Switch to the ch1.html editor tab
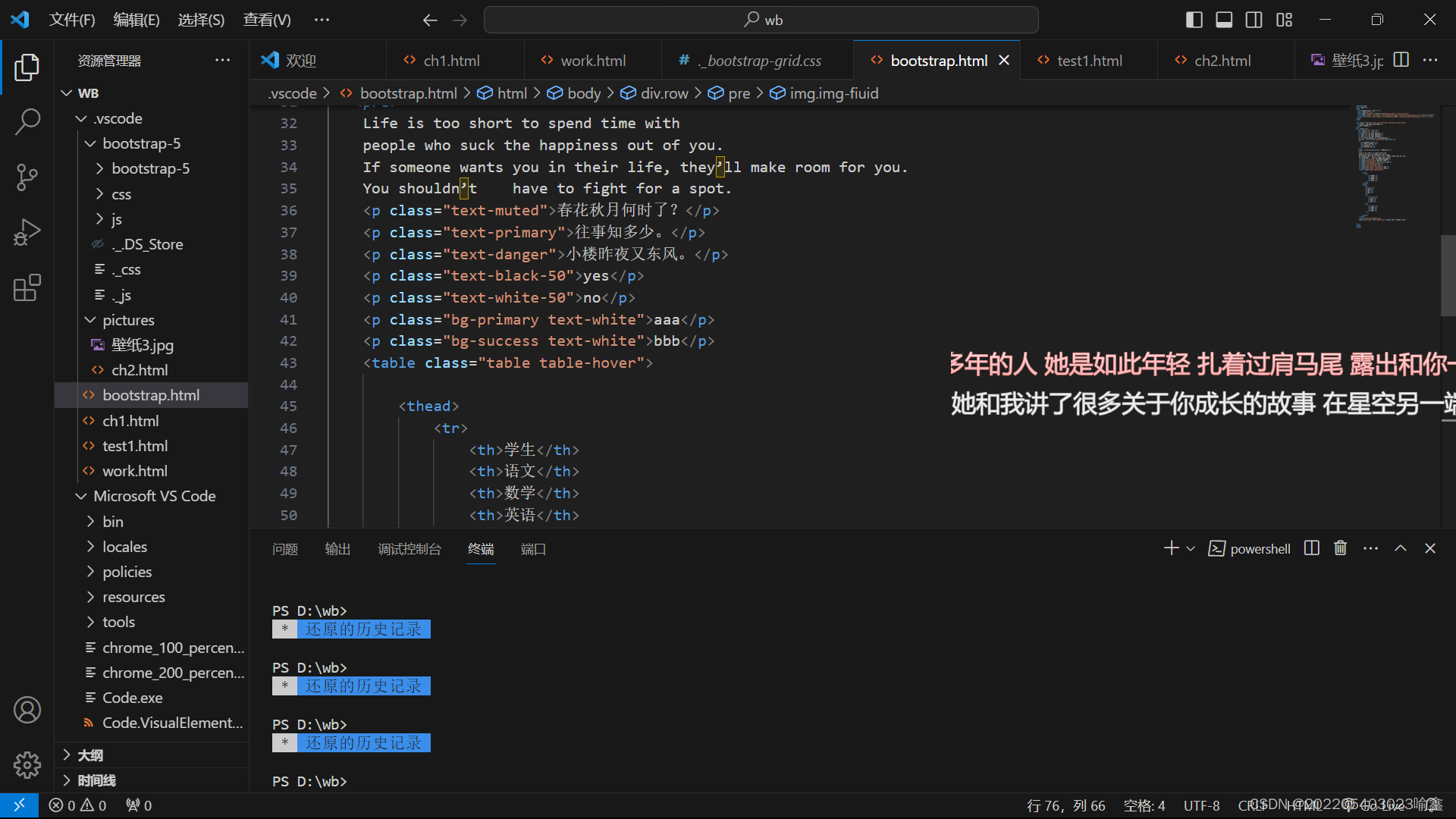Screen dimensions: 1456x819 point(451,61)
